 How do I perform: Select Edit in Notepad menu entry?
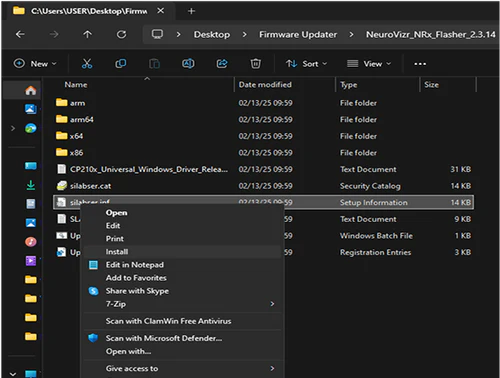tap(182, 265)
